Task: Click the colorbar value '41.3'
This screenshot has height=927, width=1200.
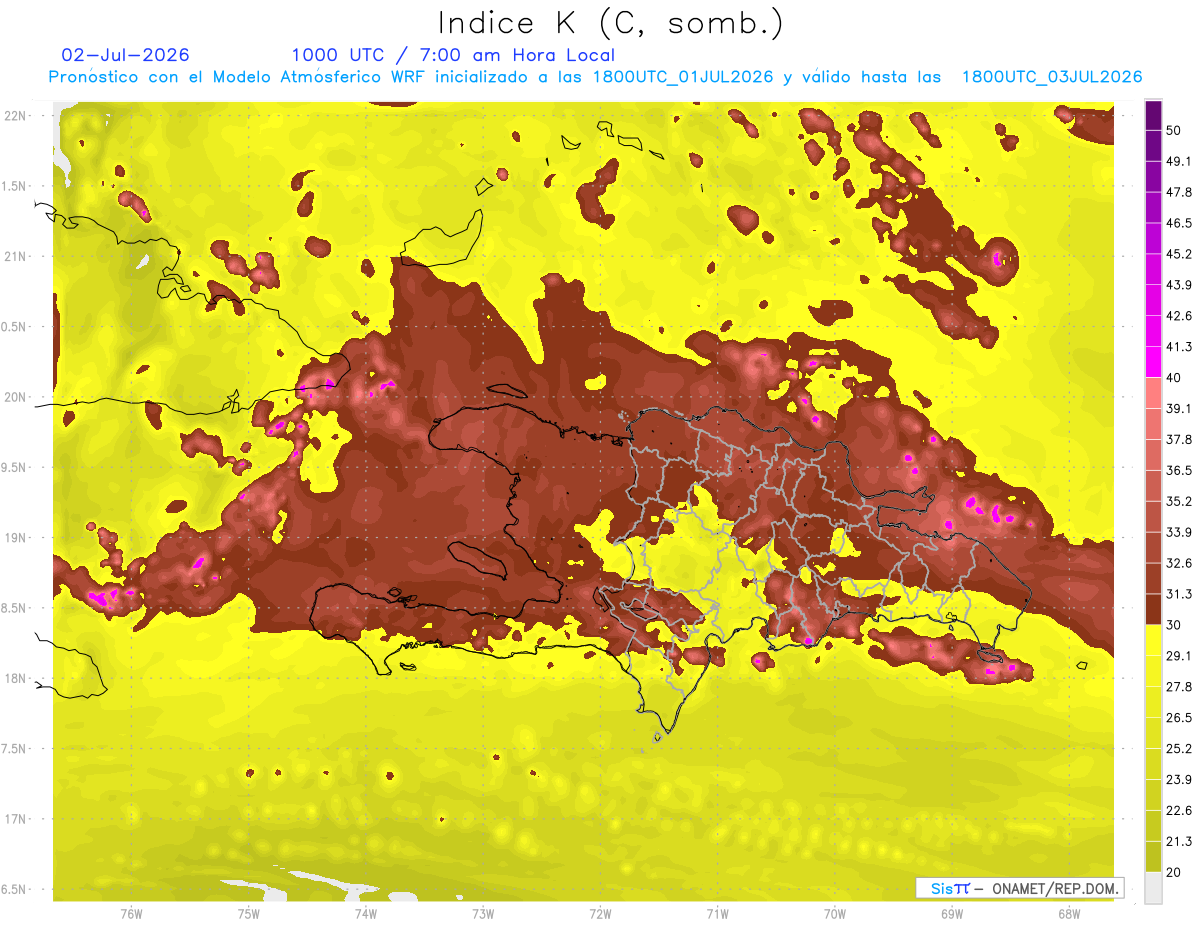Action: pos(1178,347)
